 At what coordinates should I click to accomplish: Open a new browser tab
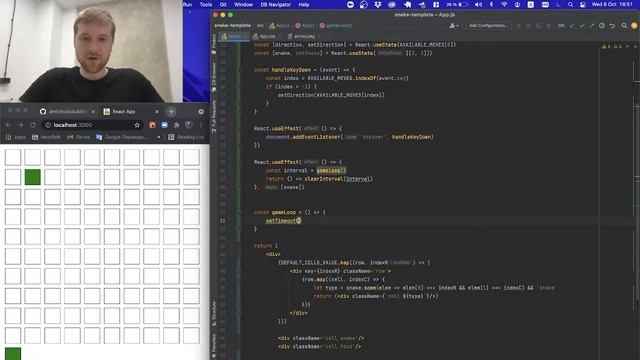pyautogui.click(x=171, y=111)
